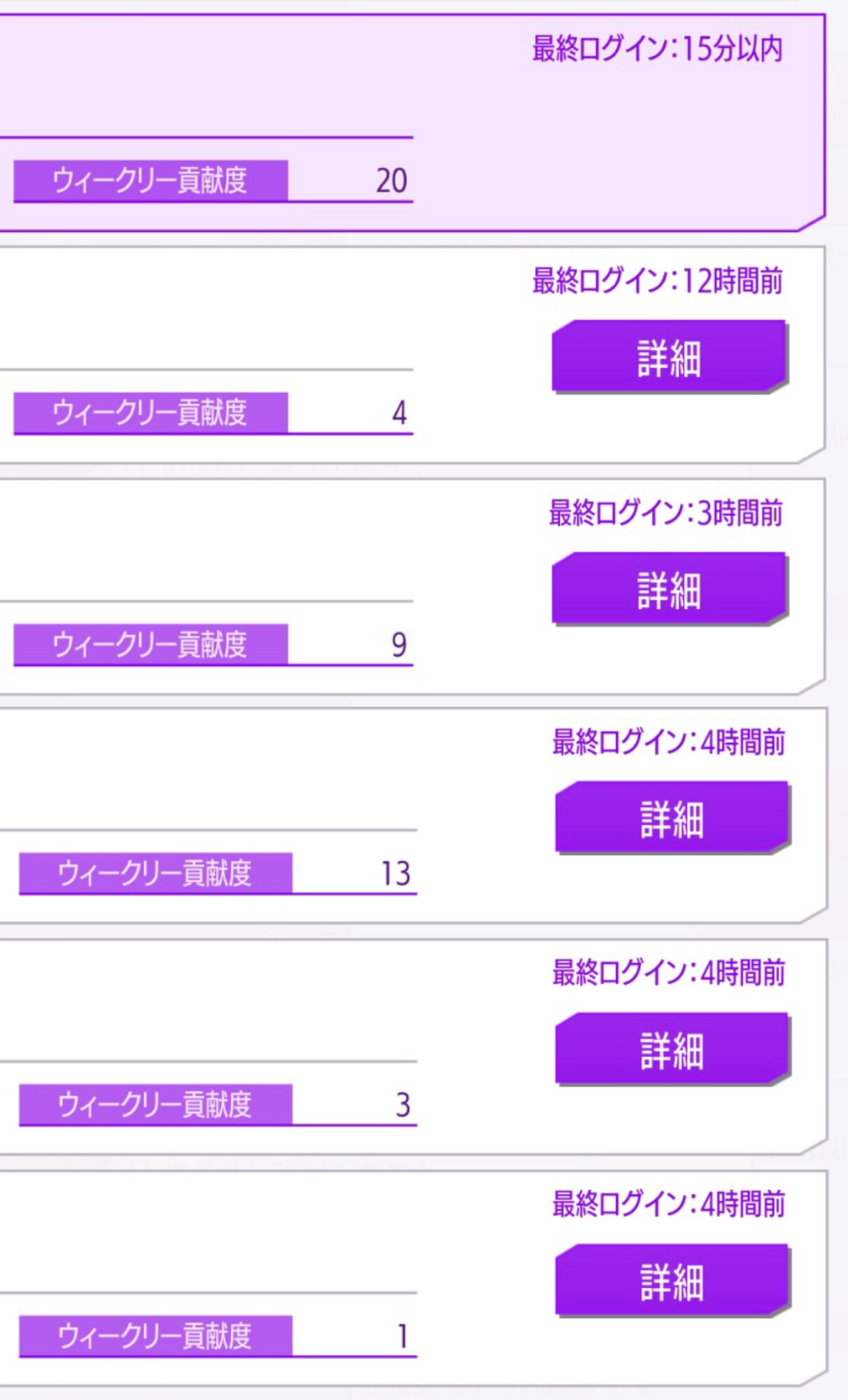Select ウィークリー貢献度 label showing 4
848x1400 pixels.
click(150, 412)
